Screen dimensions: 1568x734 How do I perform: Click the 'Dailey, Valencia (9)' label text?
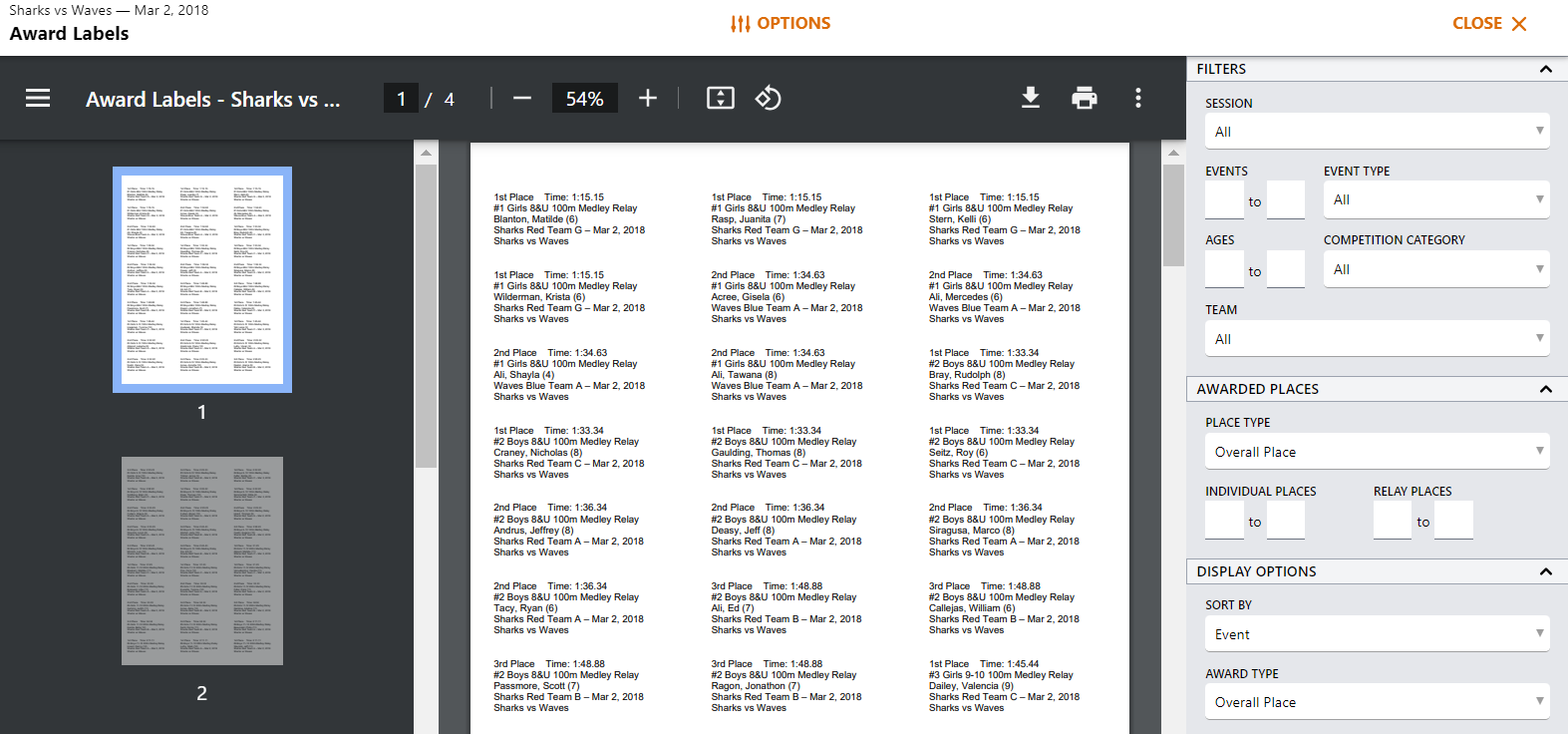[971, 686]
